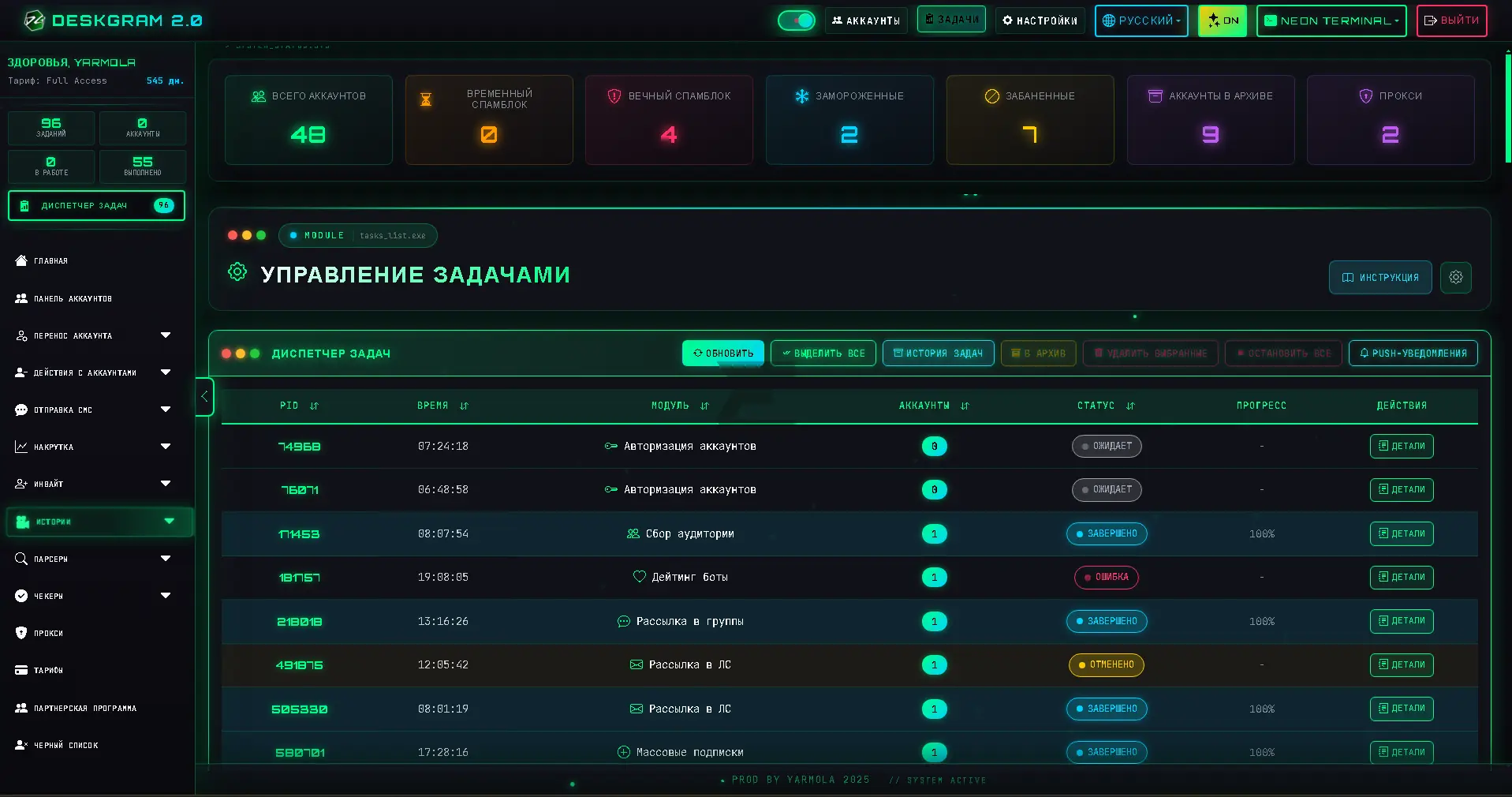Open Детали for task 171453
The width and height of the screenshot is (1512, 797).
1402,533
